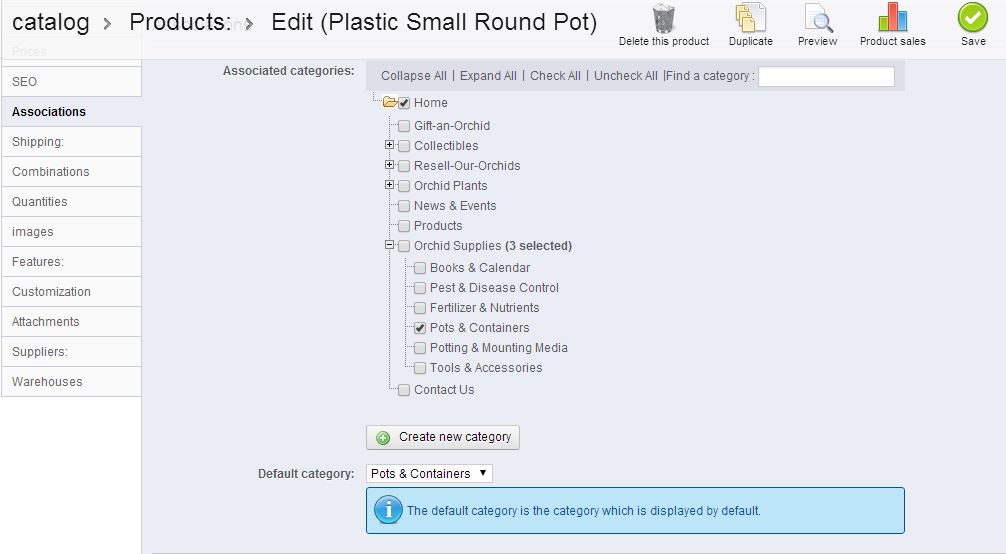The width and height of the screenshot is (1006, 554).
Task: Check the Gift-an-Orchid category checkbox
Action: 404,126
